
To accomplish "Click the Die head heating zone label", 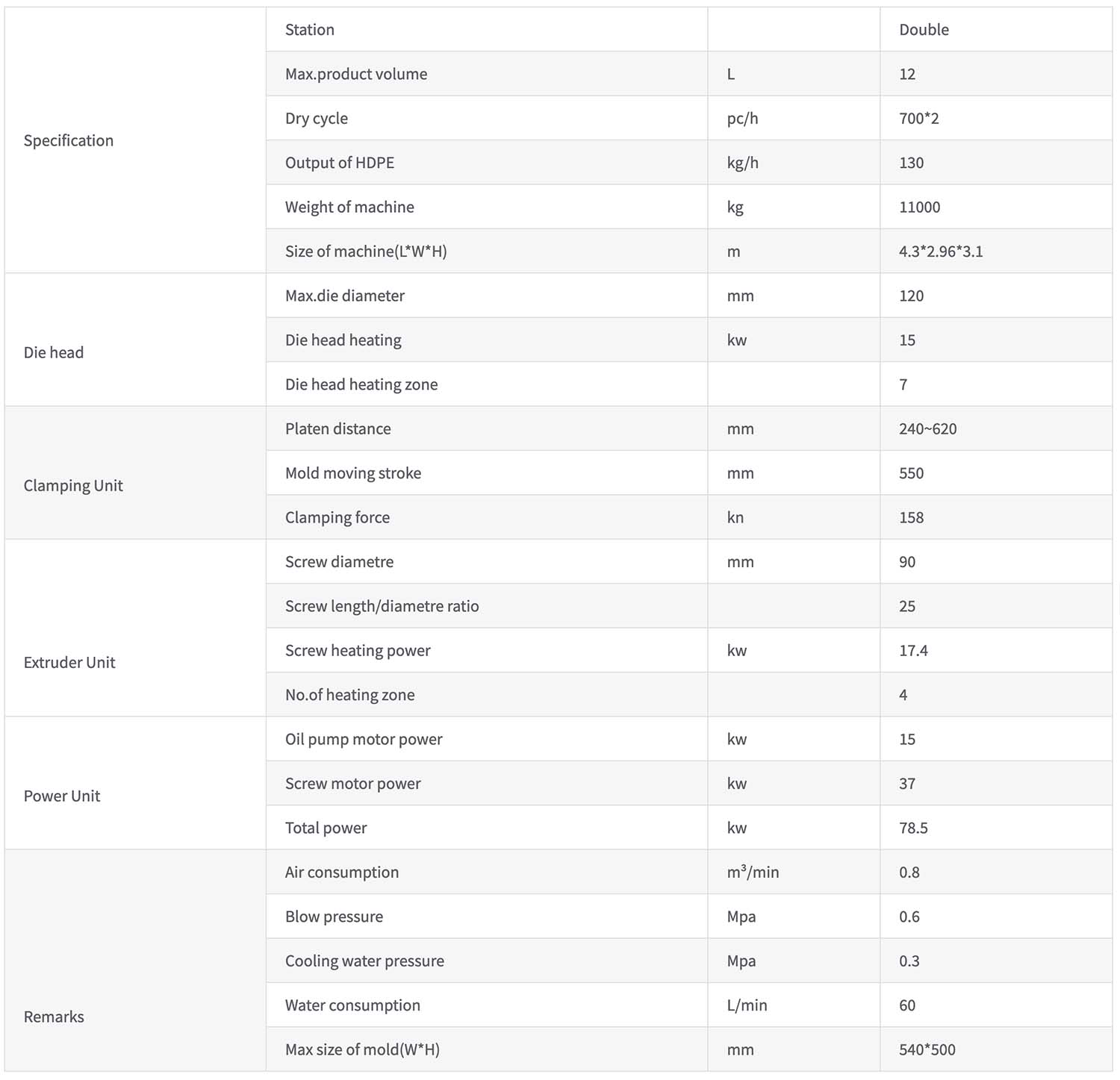I will click(x=361, y=384).
